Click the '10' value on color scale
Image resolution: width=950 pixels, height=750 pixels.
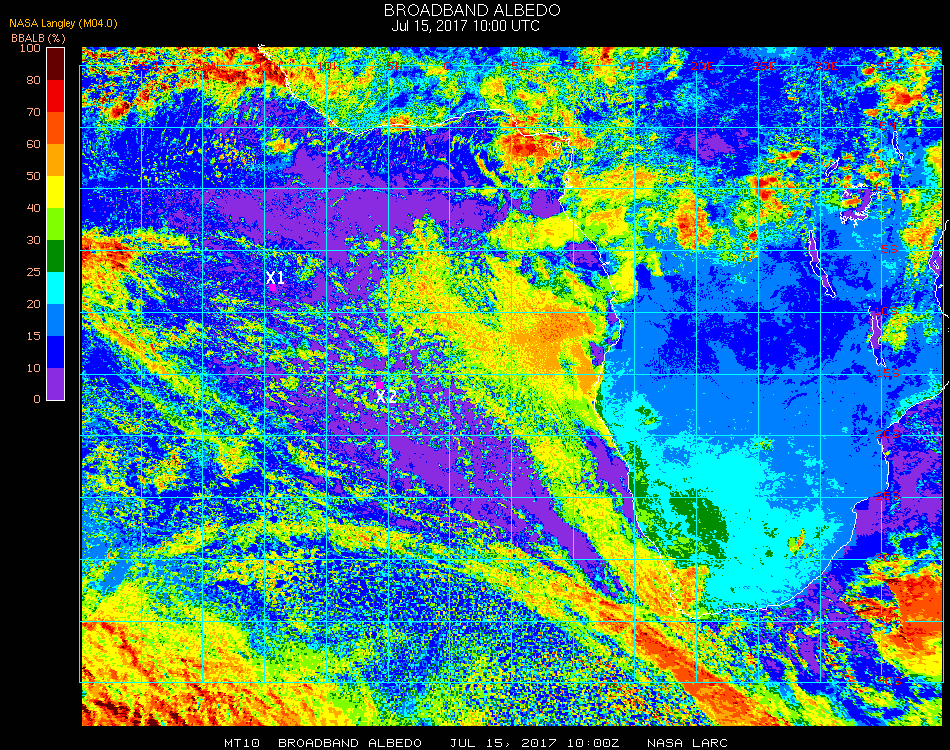point(33,368)
